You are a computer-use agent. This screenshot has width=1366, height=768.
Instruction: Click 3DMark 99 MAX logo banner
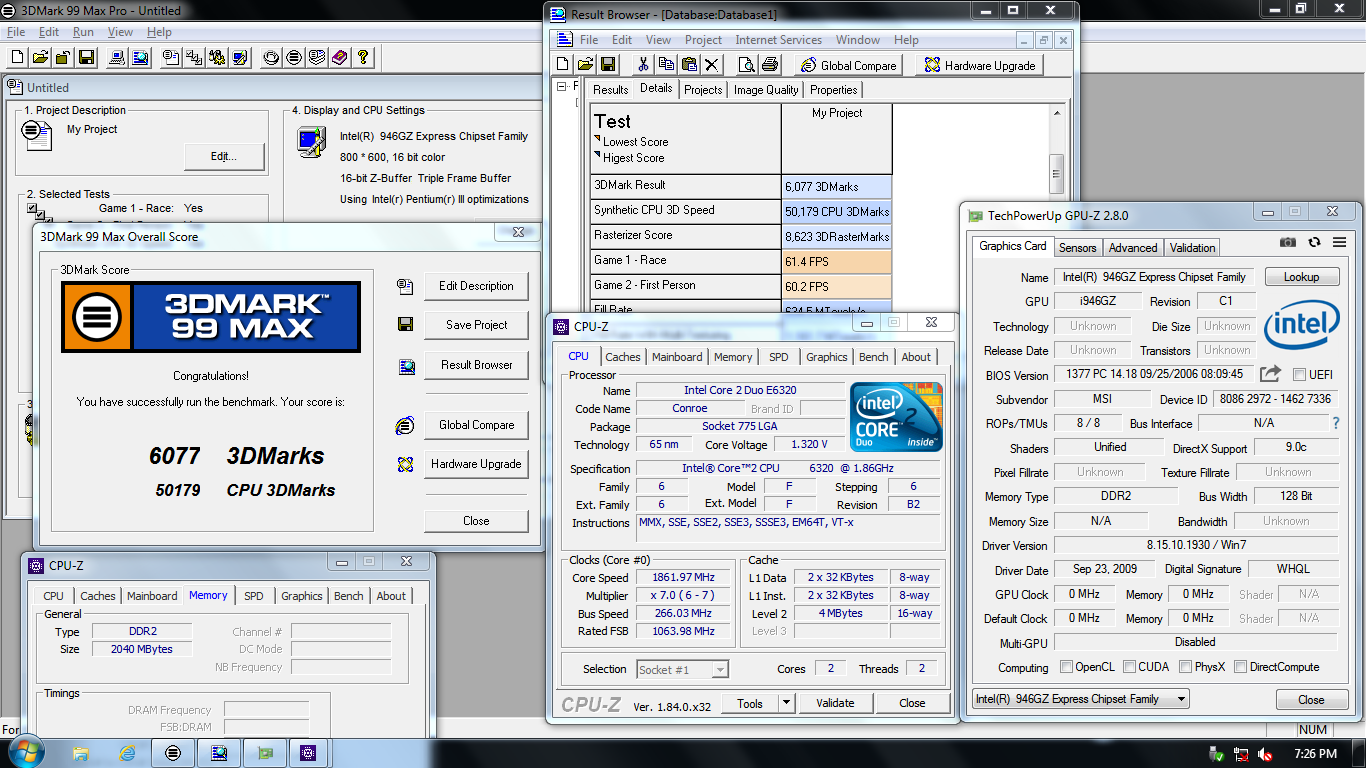point(211,317)
